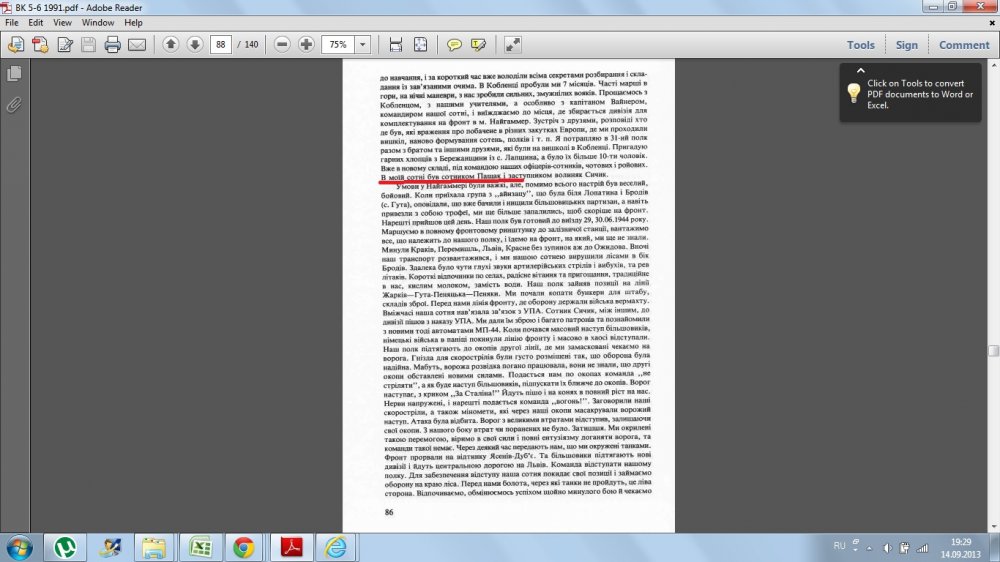Open the zoom percentage dropdown
Screen dimensions: 1000x562
coord(361,45)
